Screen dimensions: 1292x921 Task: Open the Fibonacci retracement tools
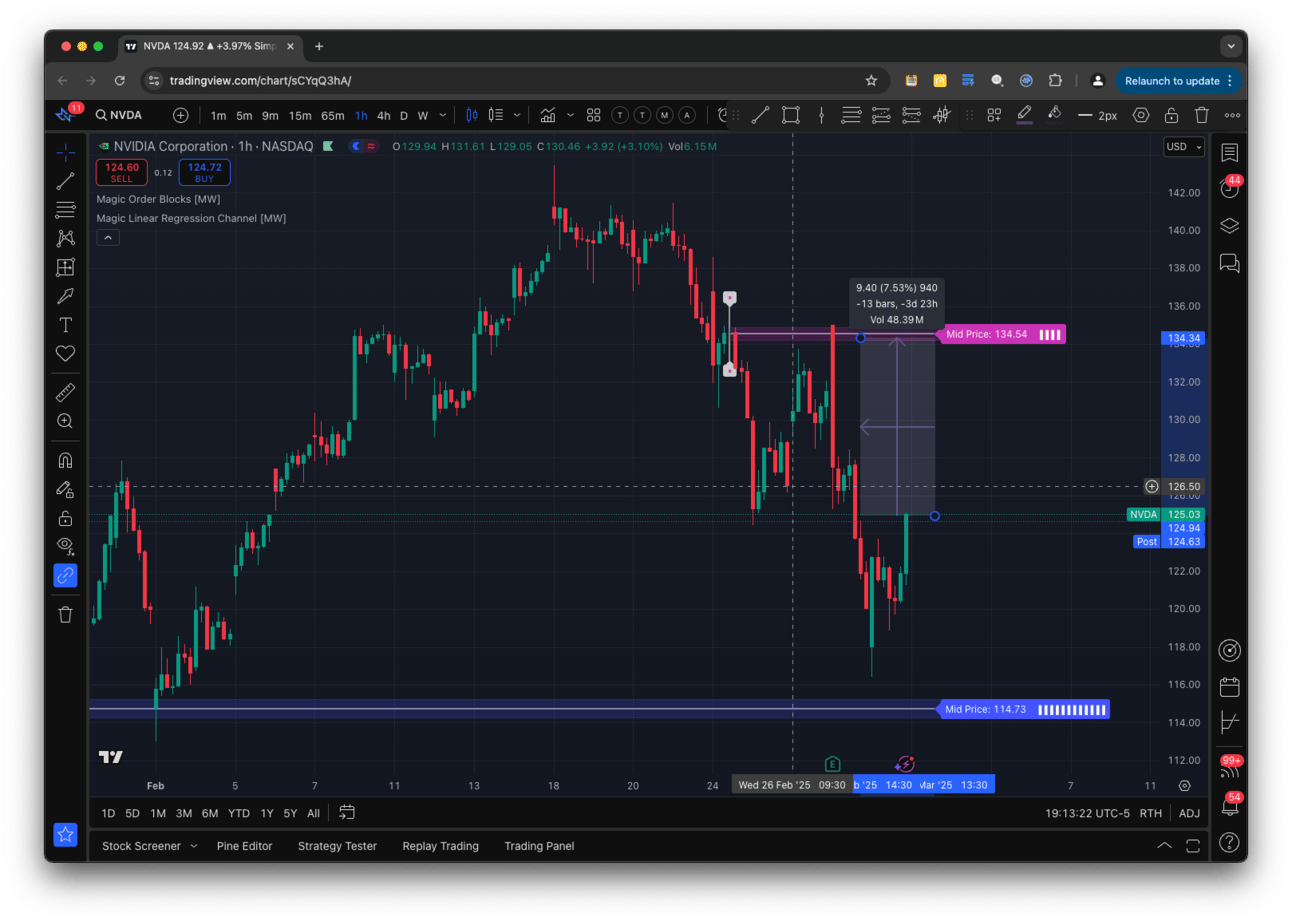(x=65, y=209)
